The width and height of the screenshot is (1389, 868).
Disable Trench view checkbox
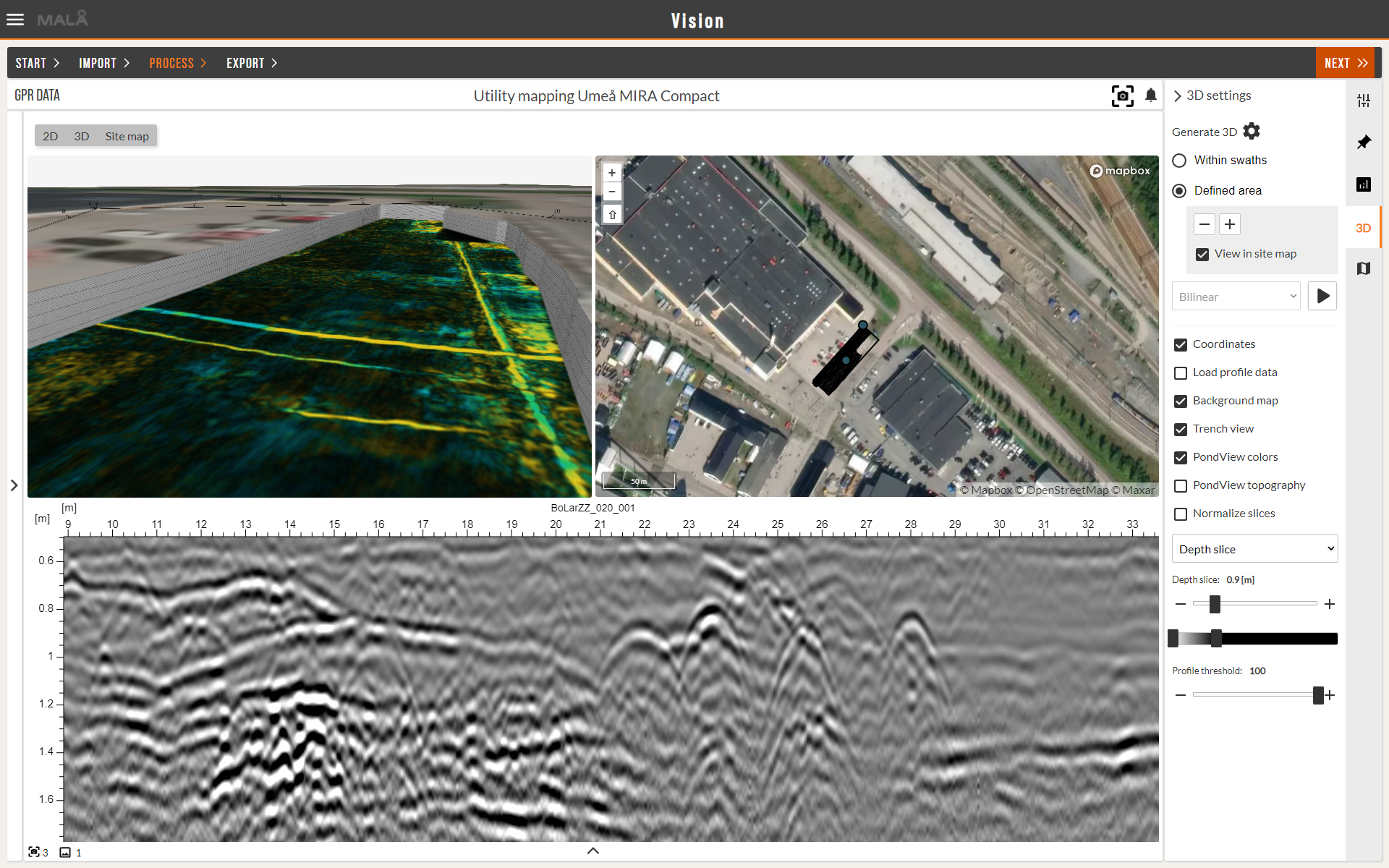coord(1181,430)
